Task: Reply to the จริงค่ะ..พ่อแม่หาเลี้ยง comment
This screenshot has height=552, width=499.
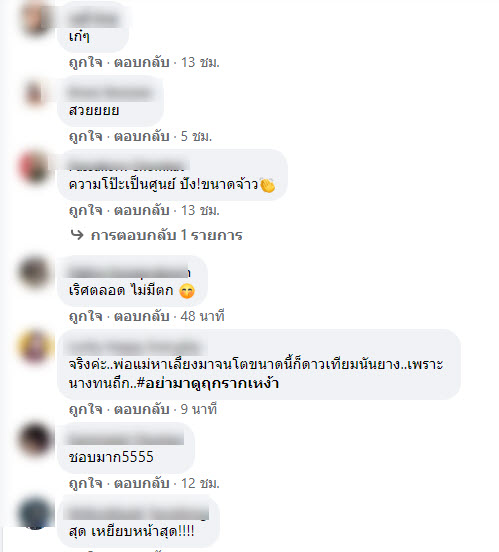Action: pyautogui.click(x=142, y=409)
